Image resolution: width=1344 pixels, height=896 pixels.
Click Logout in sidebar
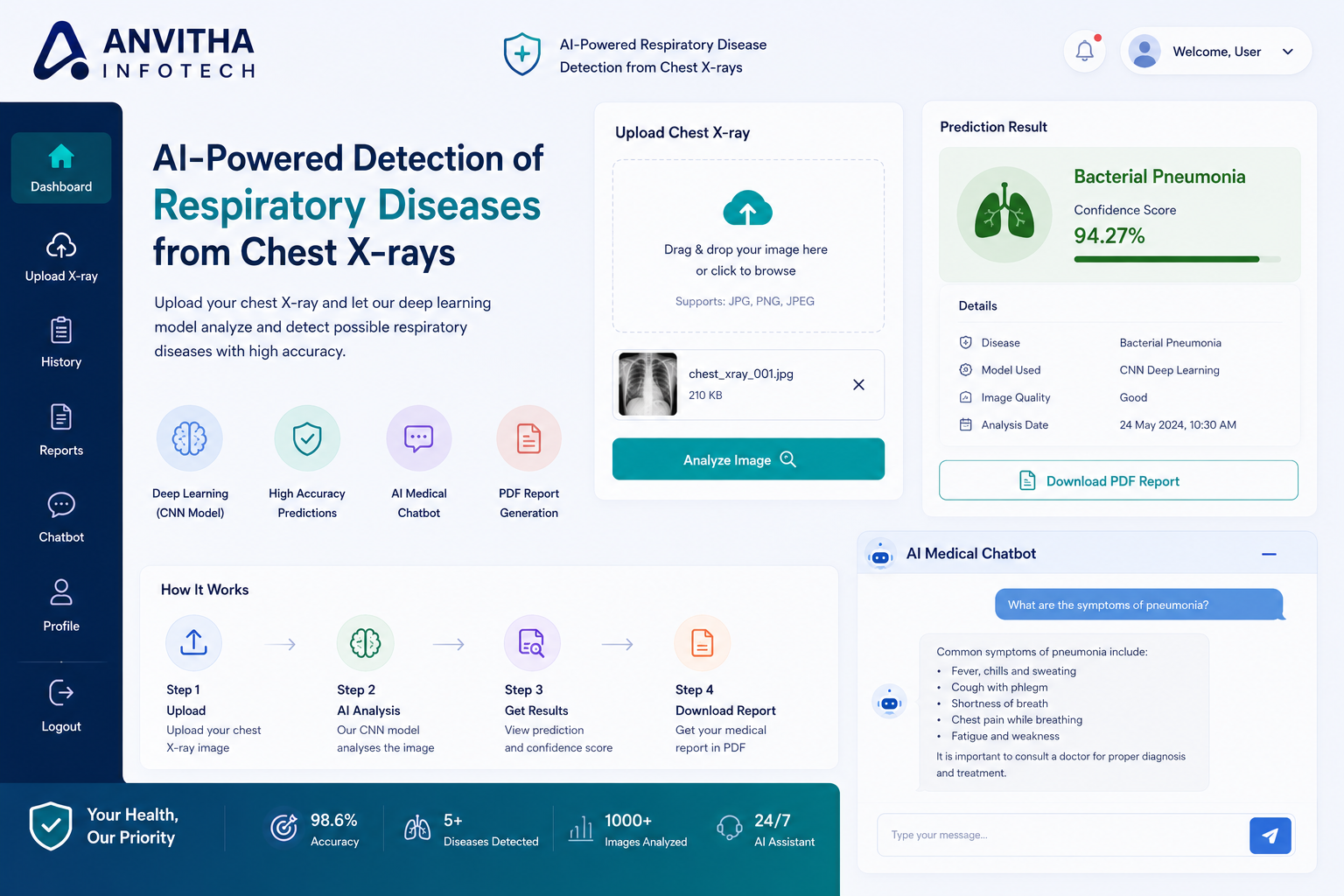[61, 706]
